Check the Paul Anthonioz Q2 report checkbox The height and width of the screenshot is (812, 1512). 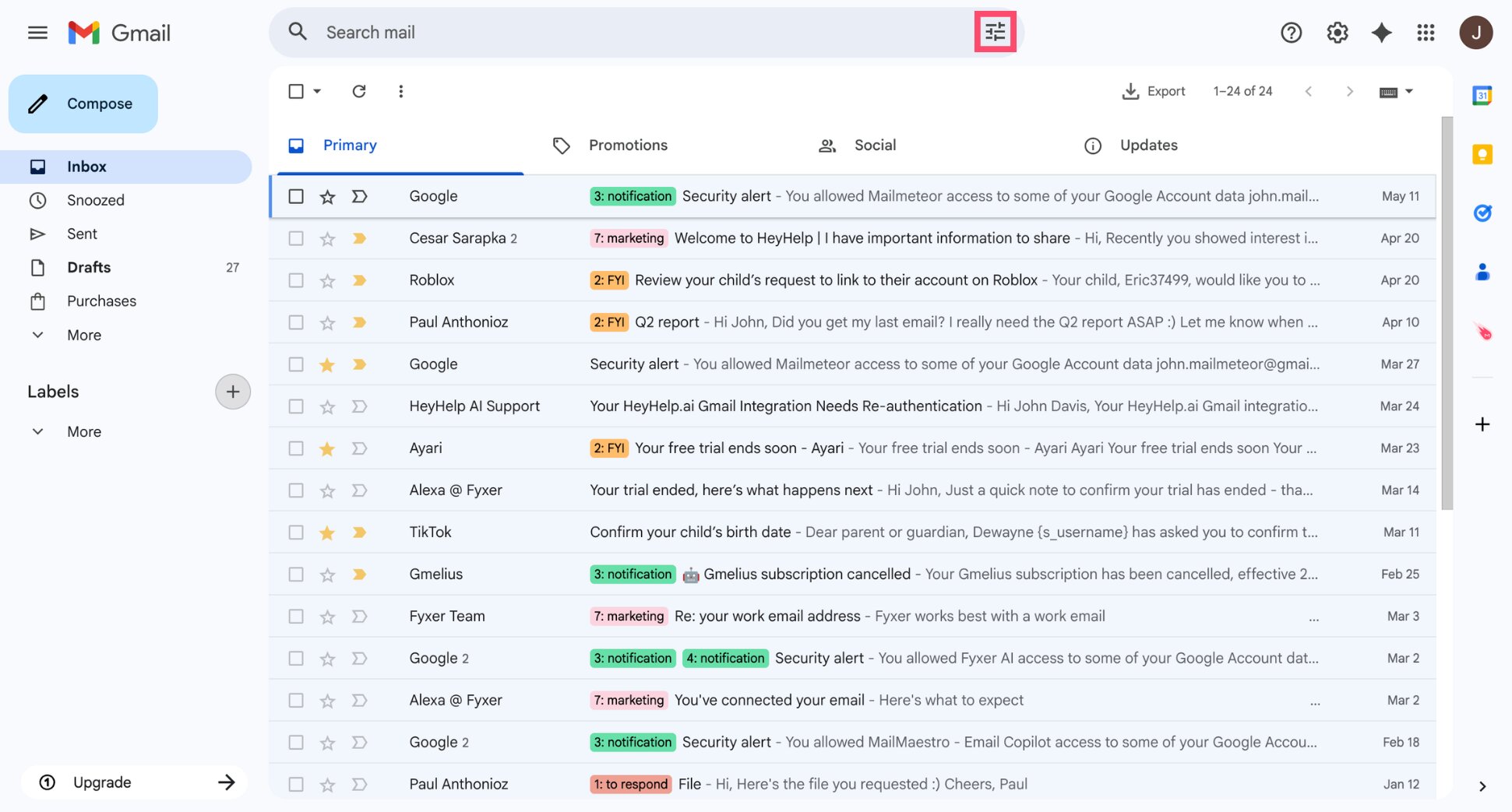[296, 322]
